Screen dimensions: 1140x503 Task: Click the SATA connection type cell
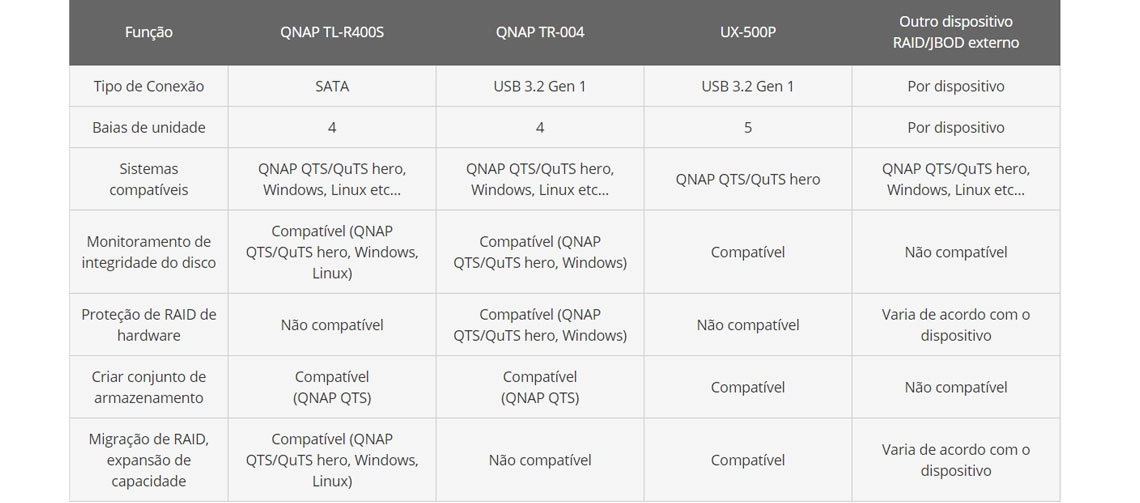(x=332, y=86)
